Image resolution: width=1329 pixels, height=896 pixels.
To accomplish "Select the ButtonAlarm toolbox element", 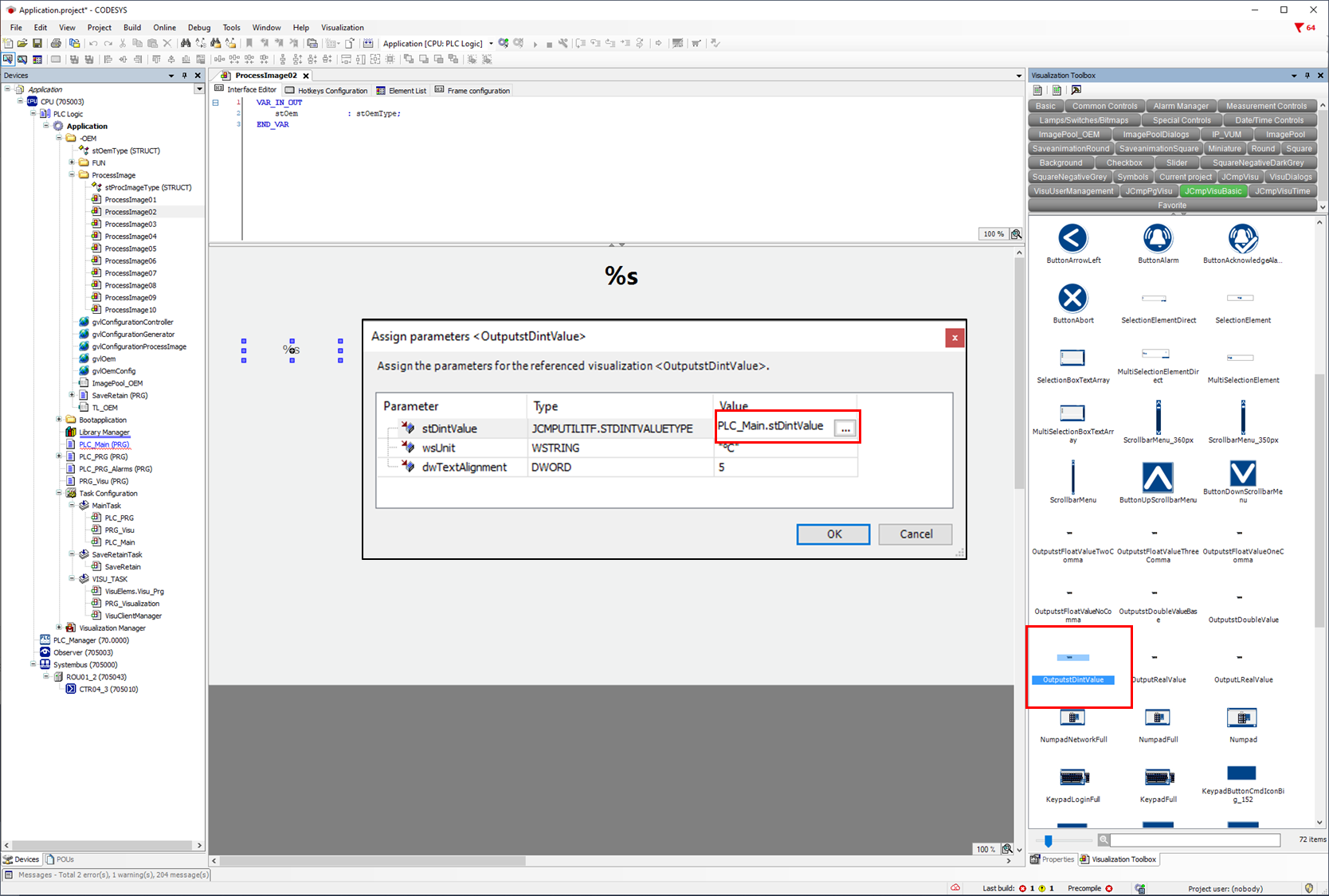I will (x=1158, y=239).
